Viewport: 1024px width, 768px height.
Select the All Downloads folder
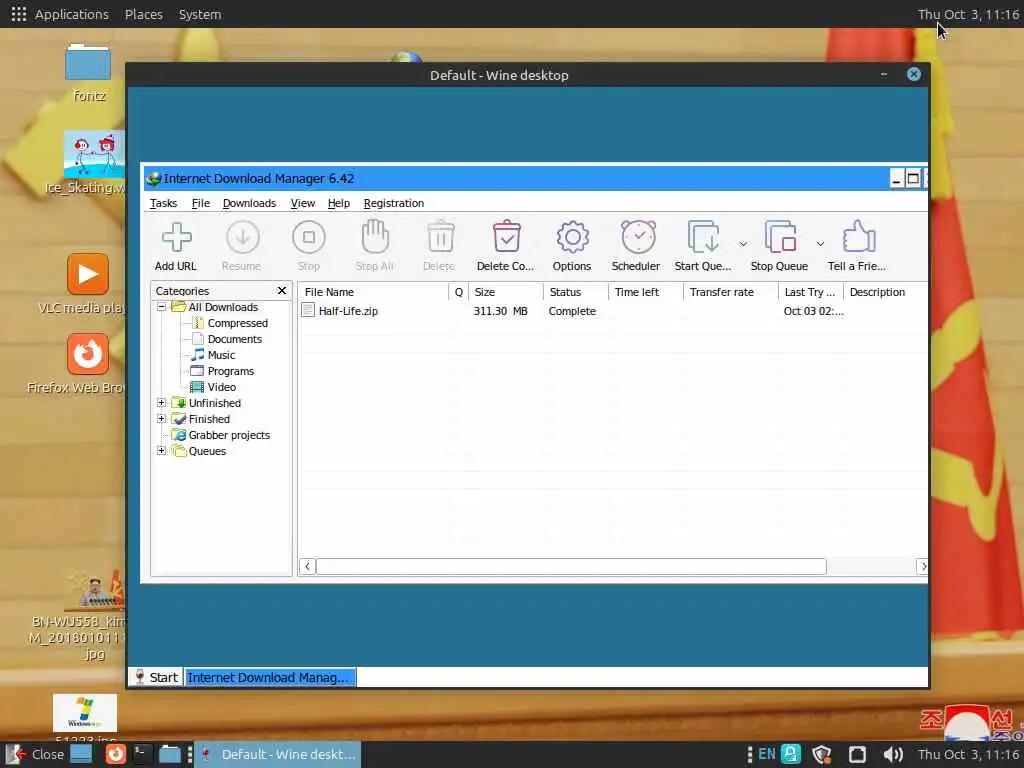(223, 307)
